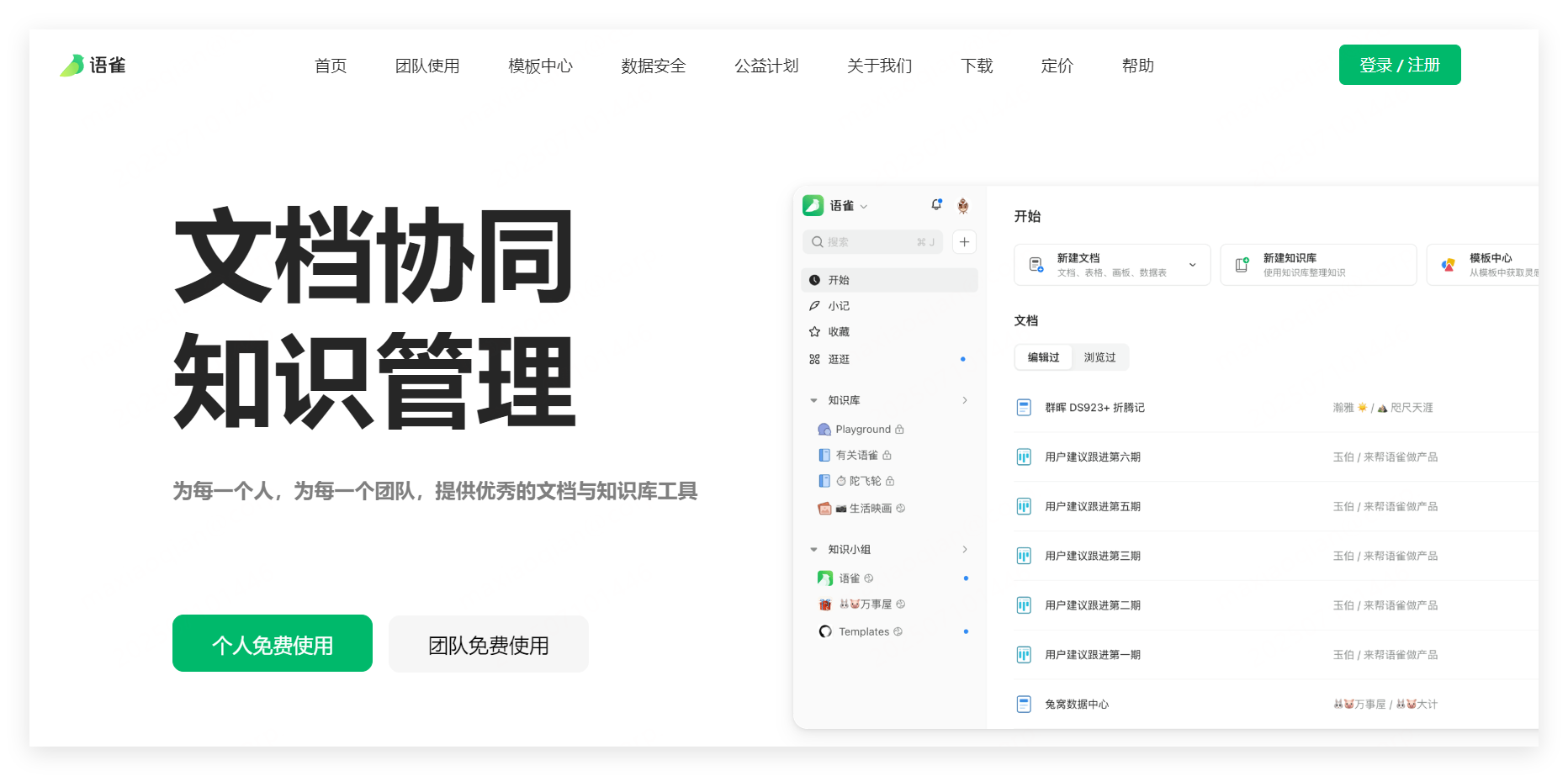Click the book icon beside 陀飞轮
The image size is (1568, 776).
click(824, 481)
